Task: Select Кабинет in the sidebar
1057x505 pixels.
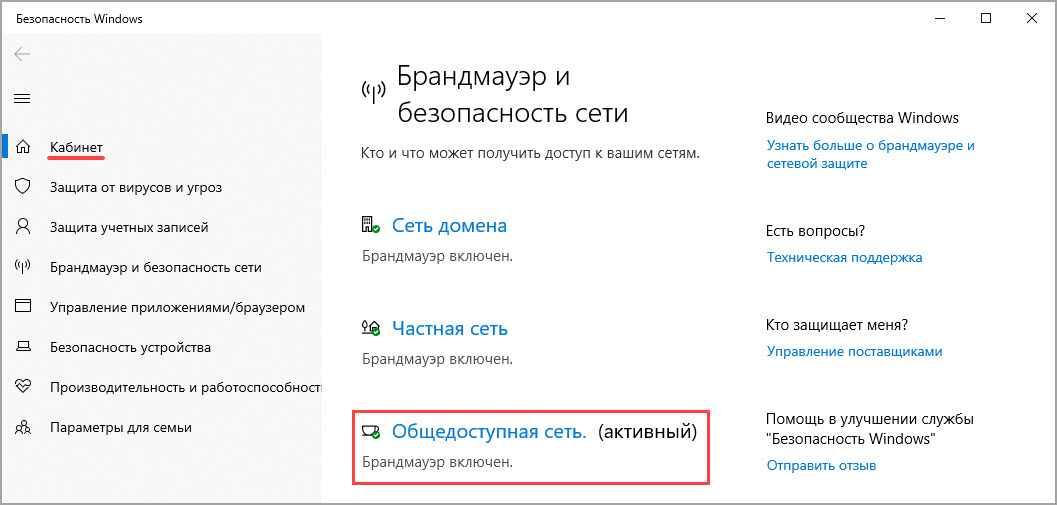Action: point(76,147)
